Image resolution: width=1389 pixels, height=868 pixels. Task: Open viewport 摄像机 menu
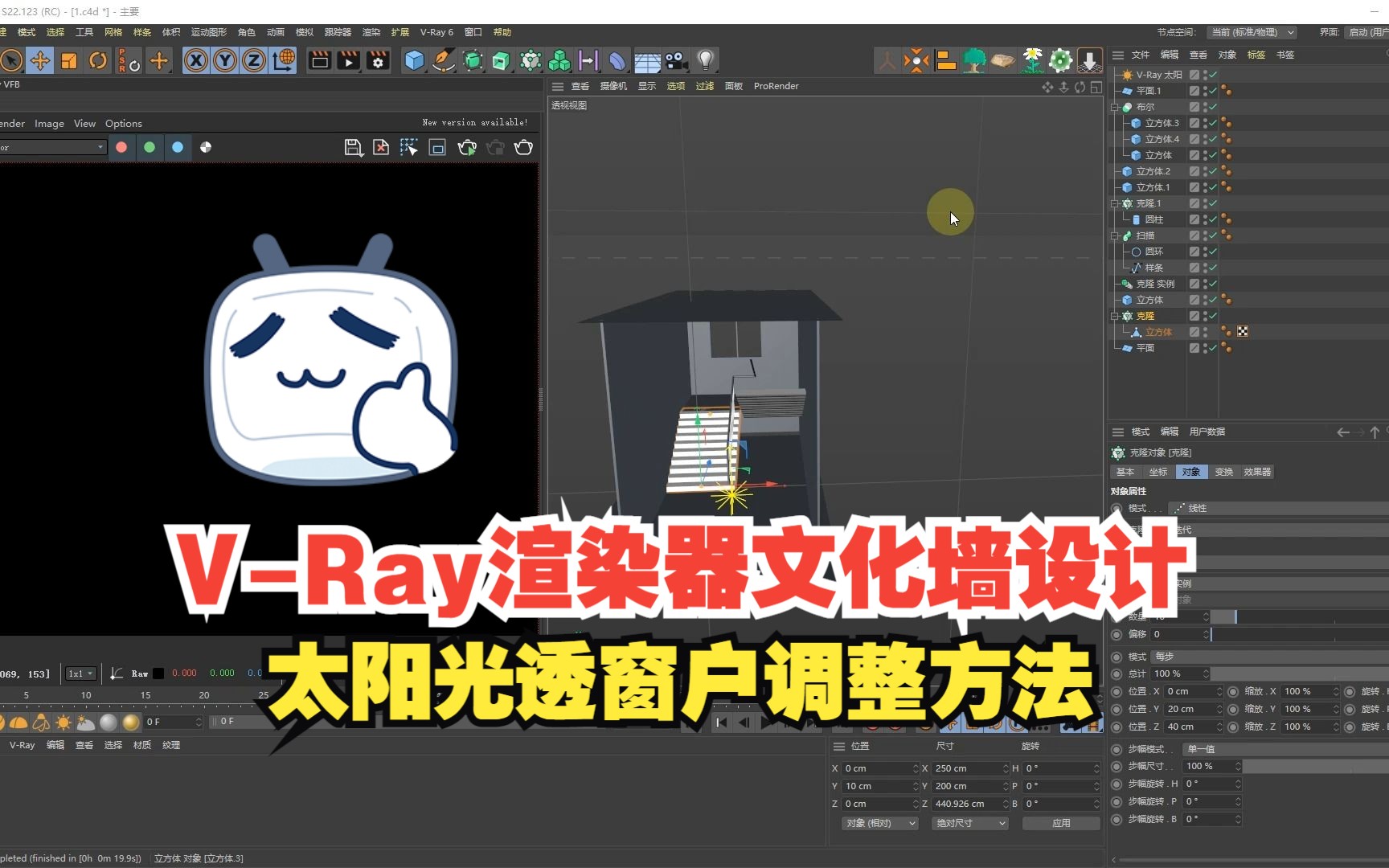pos(613,86)
